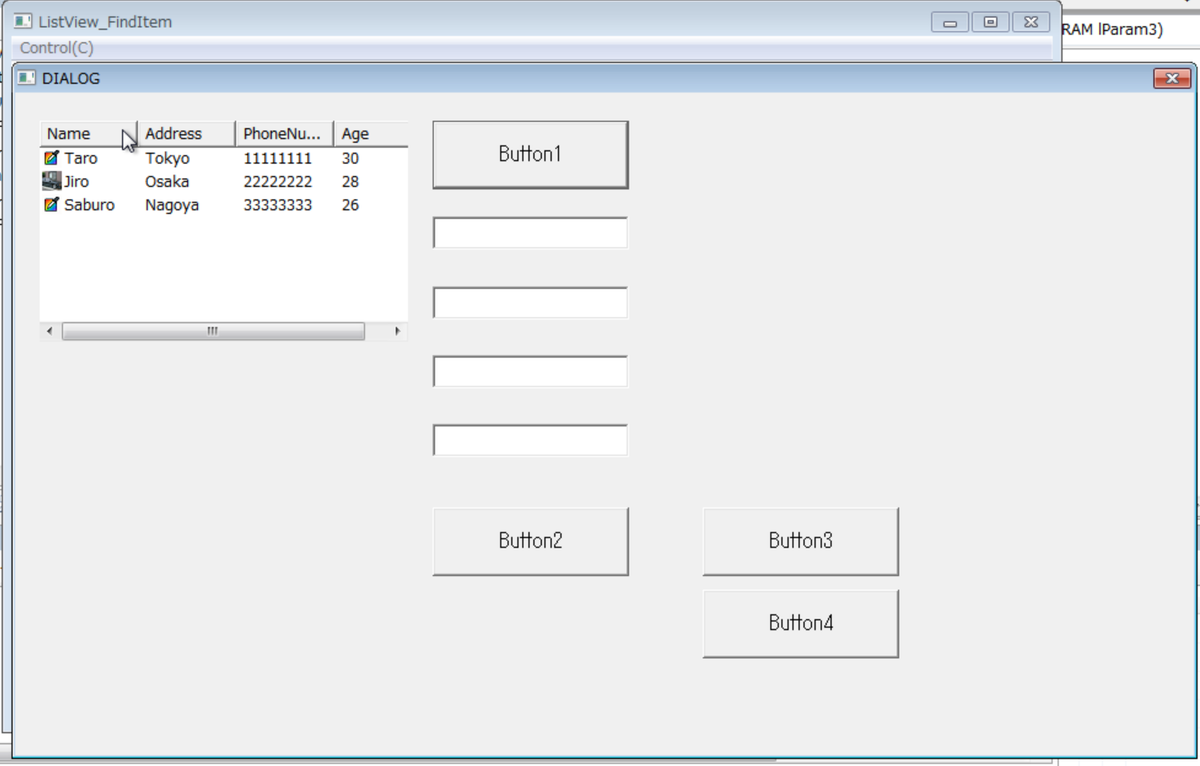Minimize the ListView_FindItem window
This screenshot has width=1200, height=766.
[950, 22]
